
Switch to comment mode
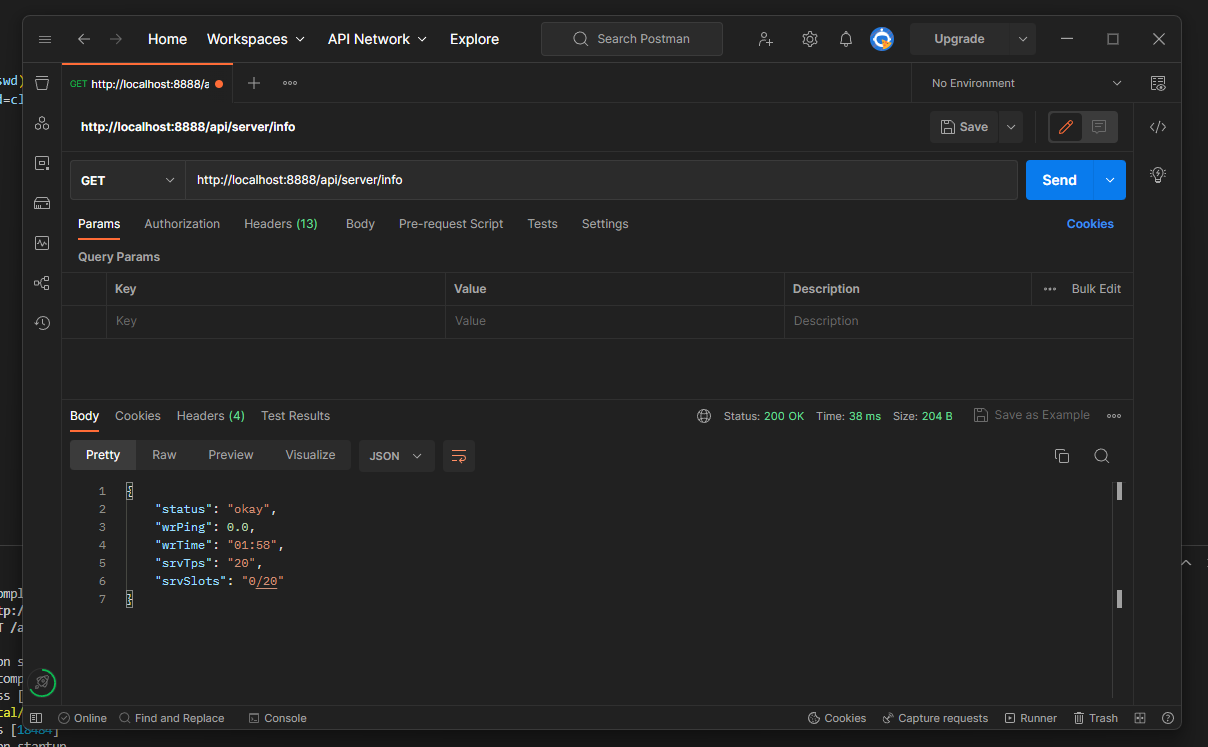click(1099, 127)
